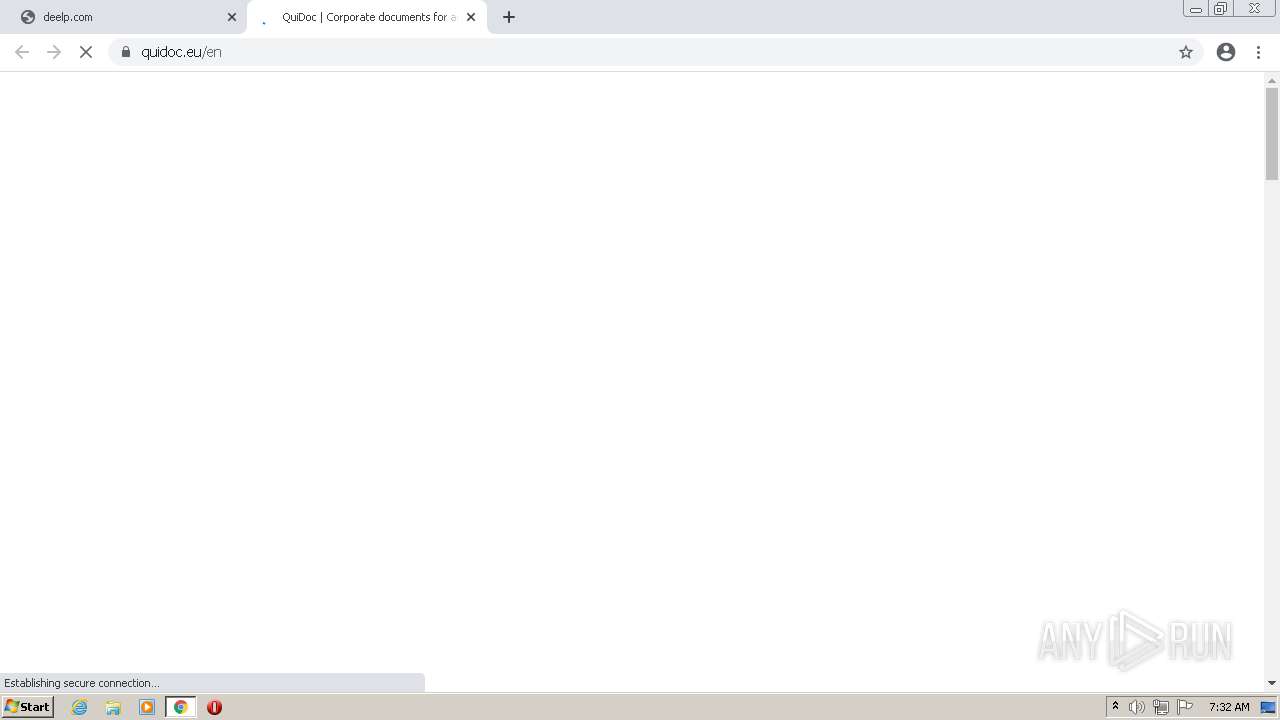This screenshot has width=1280, height=720.
Task: Close the QuiDoc tab
Action: pyautogui.click(x=471, y=17)
